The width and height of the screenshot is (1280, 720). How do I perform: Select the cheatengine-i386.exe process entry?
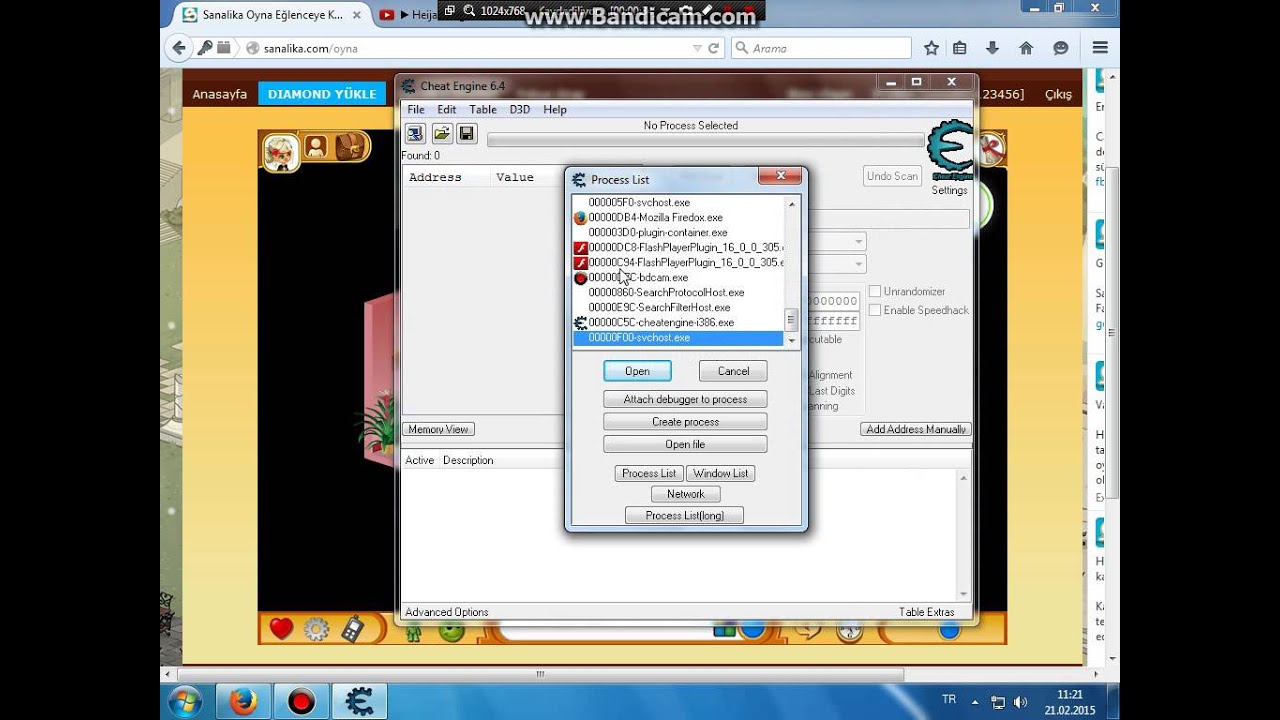(654, 322)
